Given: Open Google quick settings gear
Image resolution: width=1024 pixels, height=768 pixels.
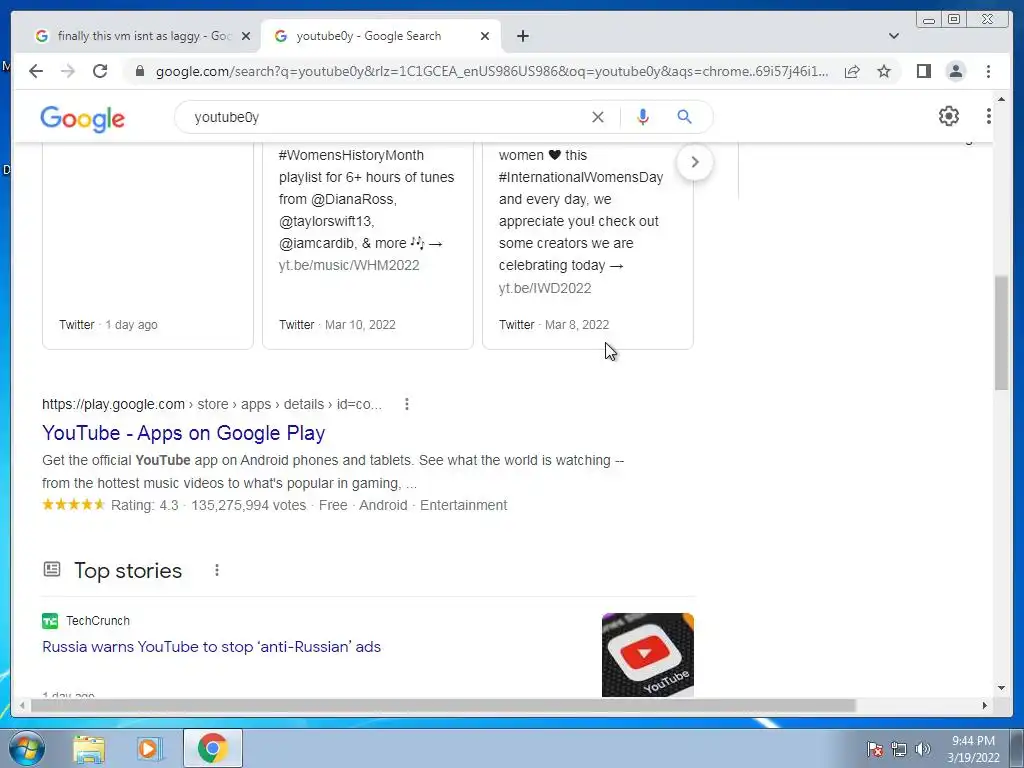Looking at the screenshot, I should click(948, 116).
